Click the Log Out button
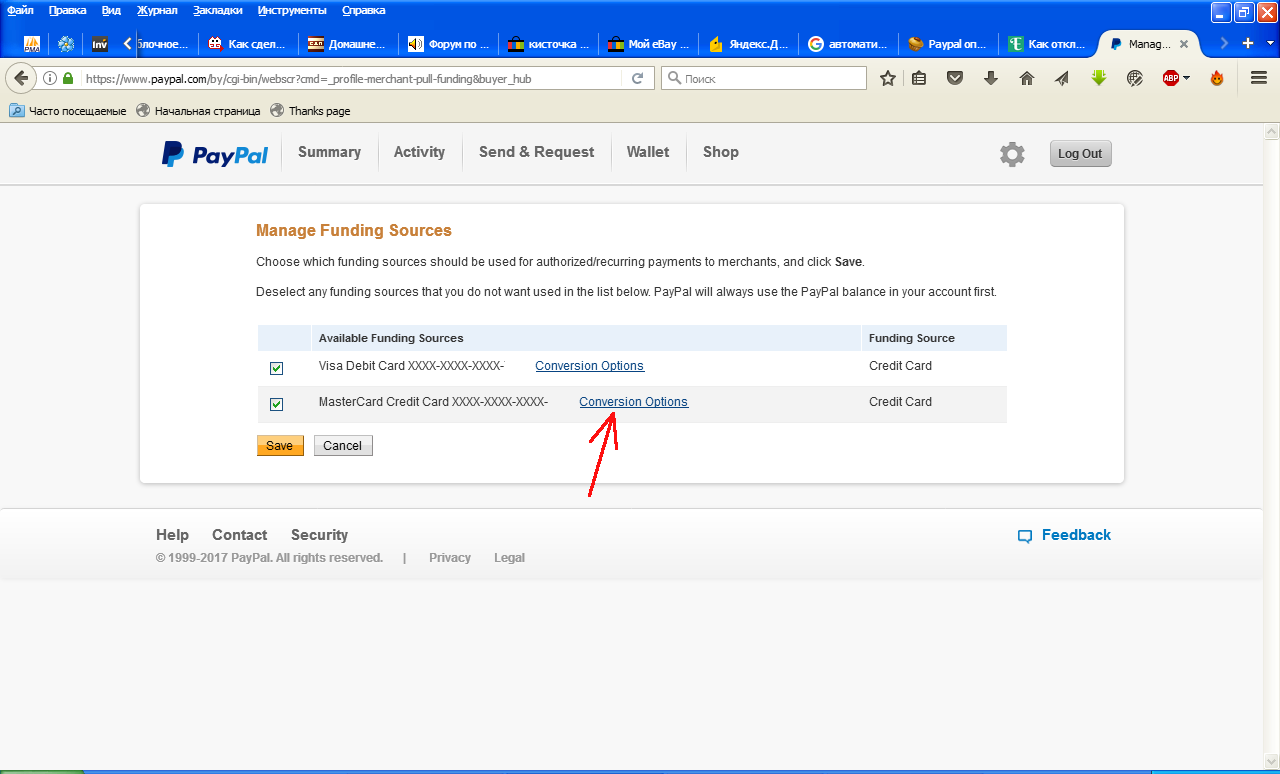Viewport: 1280px width, 774px height. coord(1080,154)
